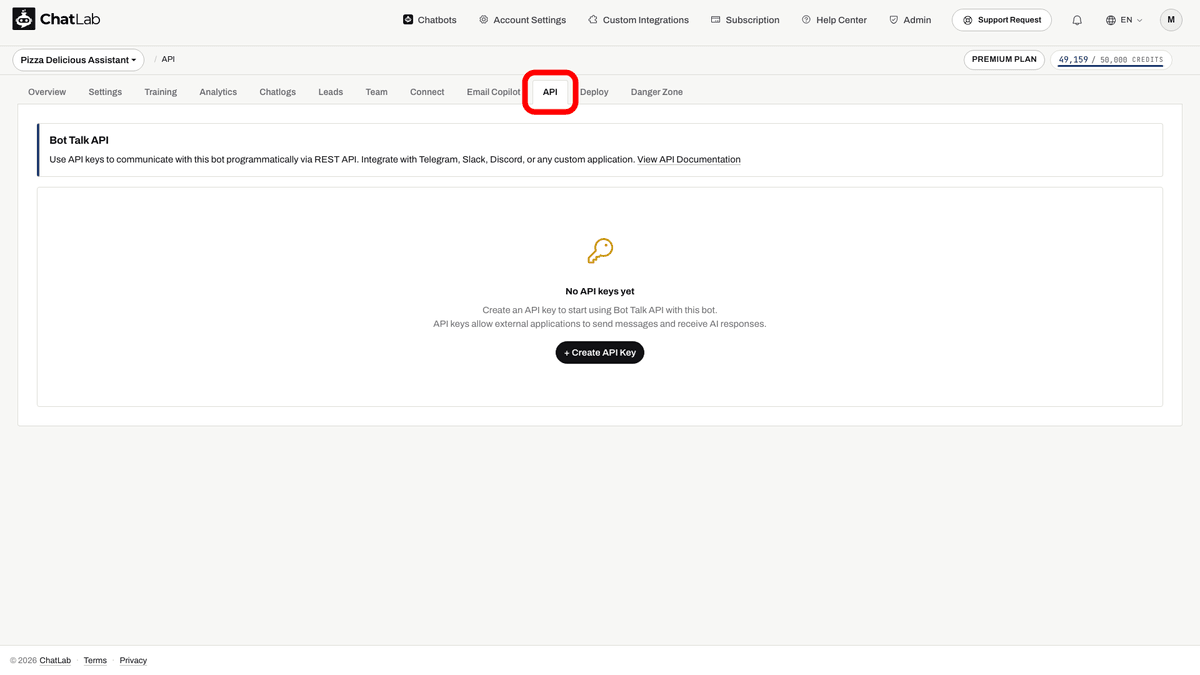Open the Danger Zone tab
The width and height of the screenshot is (1200, 675).
[x=657, y=92]
